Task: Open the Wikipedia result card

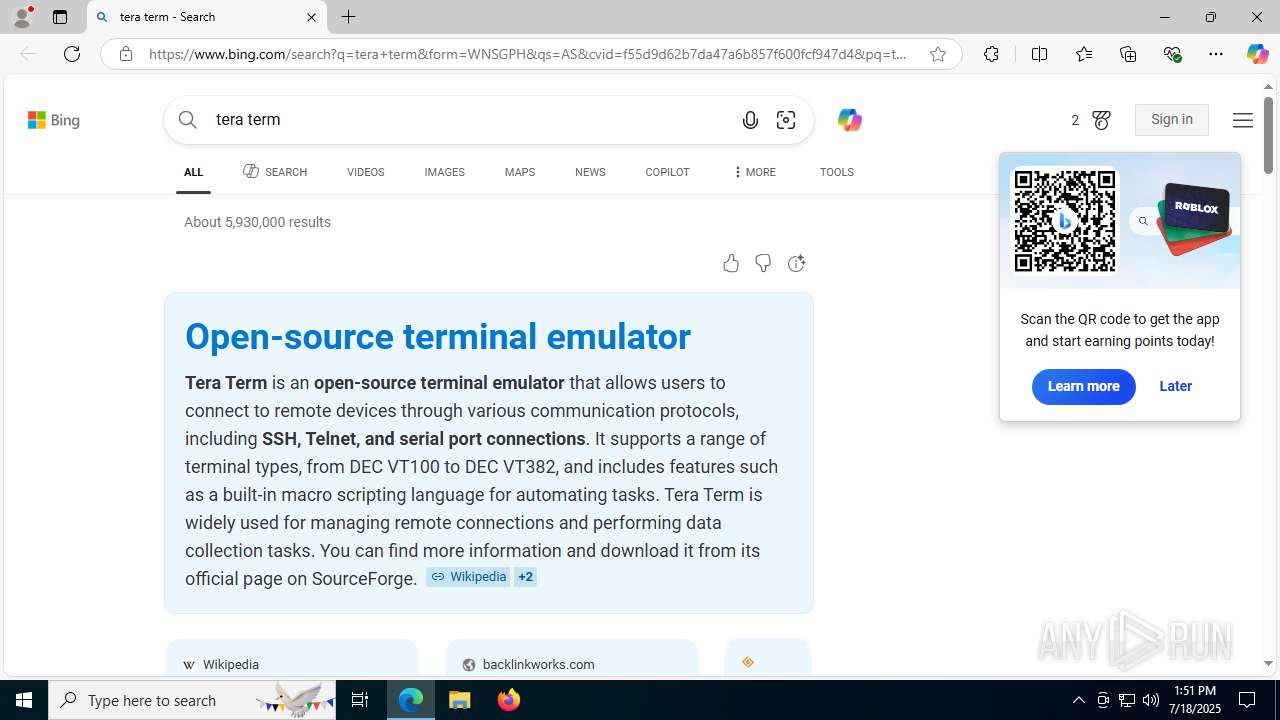Action: pyautogui.click(x=291, y=659)
